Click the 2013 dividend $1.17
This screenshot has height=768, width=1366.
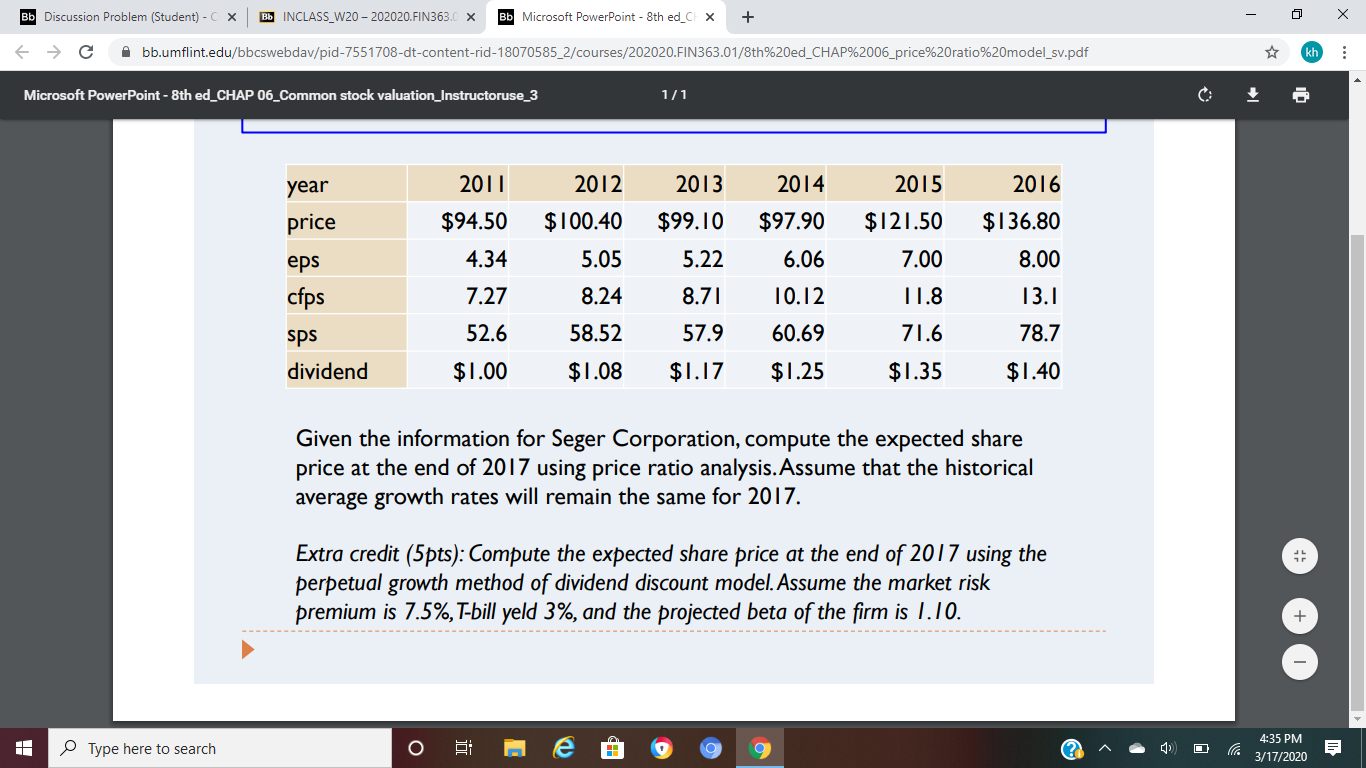click(697, 371)
